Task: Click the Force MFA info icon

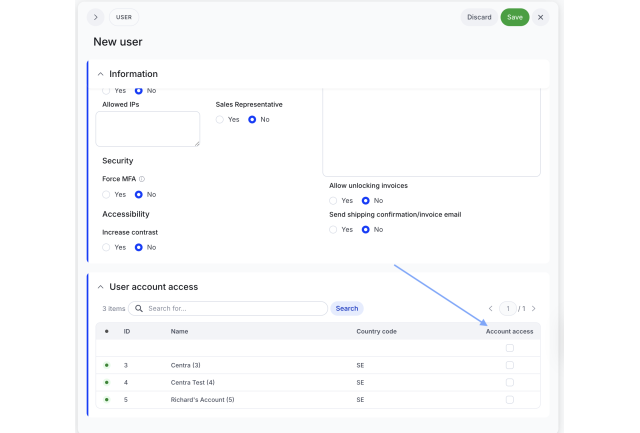Action: click(x=142, y=179)
